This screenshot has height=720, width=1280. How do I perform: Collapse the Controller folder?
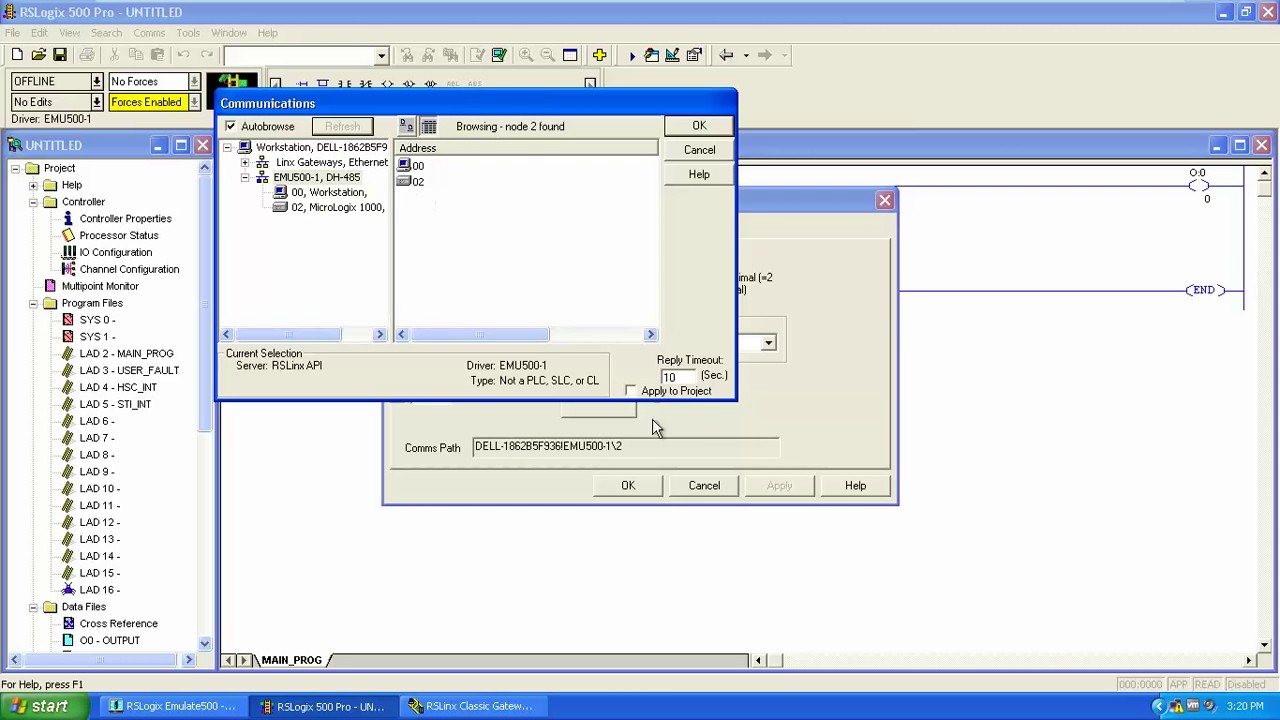click(33, 202)
